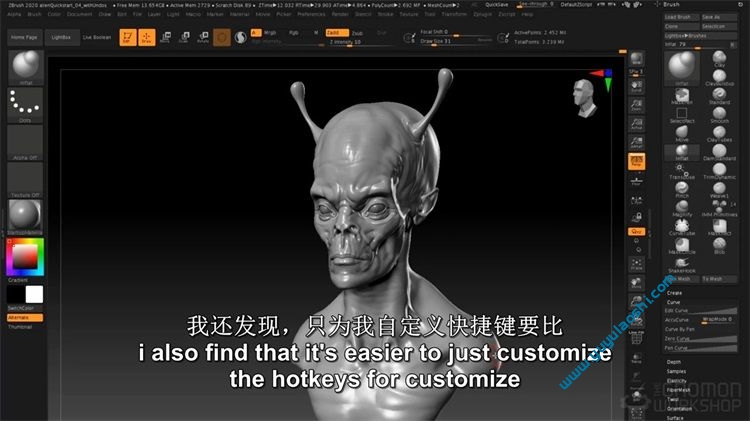
Task: Toggle the Zsub button
Action: click(357, 33)
